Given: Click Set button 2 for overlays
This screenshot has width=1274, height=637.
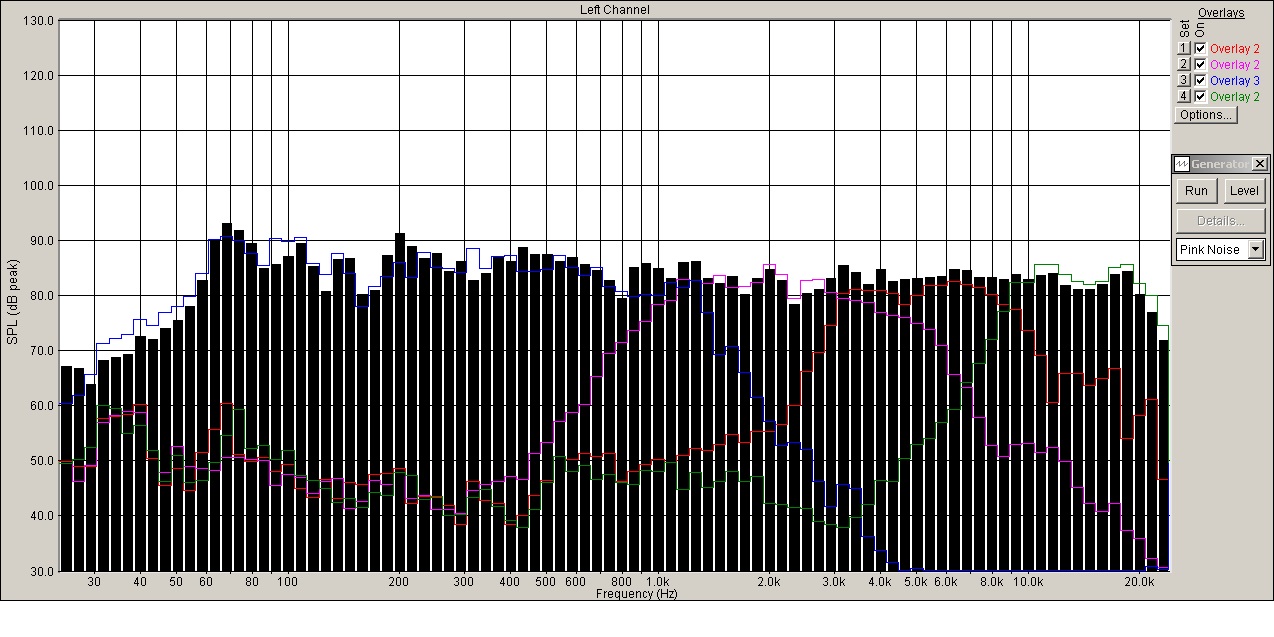Looking at the screenshot, I should tap(1183, 65).
